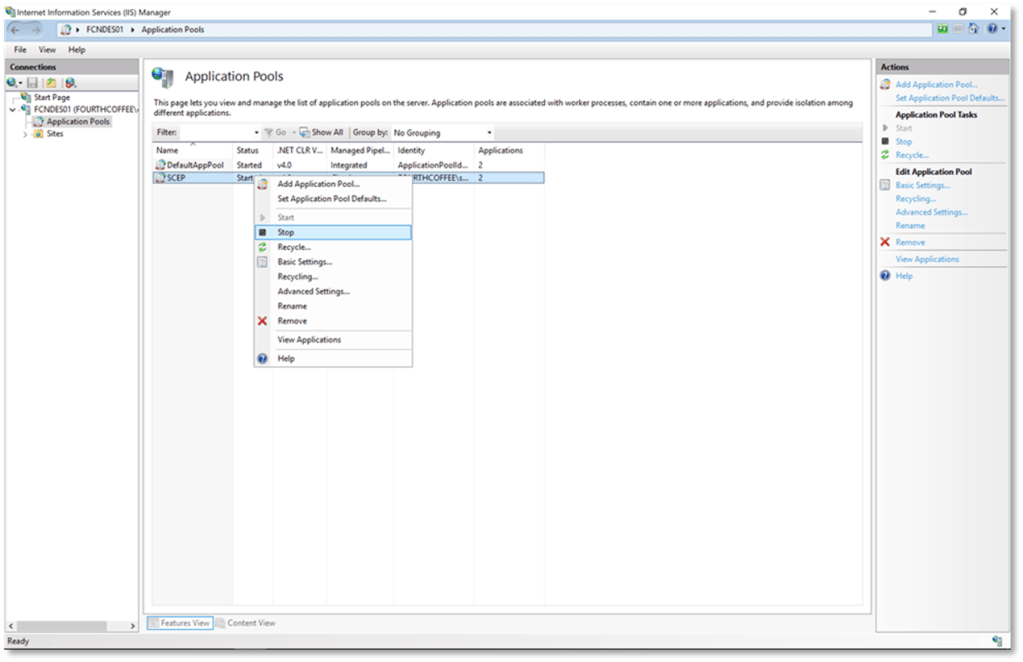
Task: Click the Stop square icon in Actions pane
Action: point(884,142)
